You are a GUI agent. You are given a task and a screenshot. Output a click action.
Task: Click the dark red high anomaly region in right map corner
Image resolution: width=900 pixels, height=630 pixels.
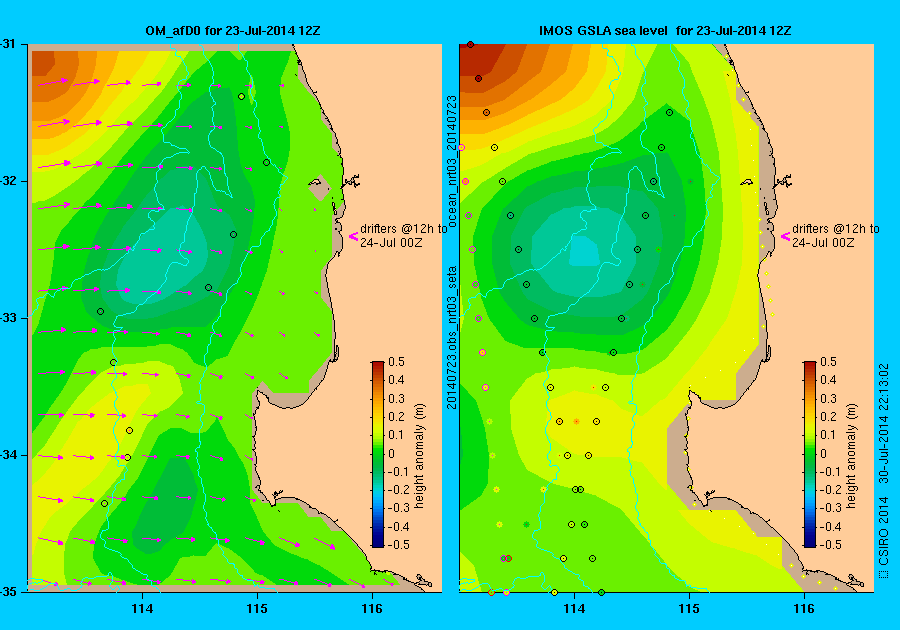point(479,57)
